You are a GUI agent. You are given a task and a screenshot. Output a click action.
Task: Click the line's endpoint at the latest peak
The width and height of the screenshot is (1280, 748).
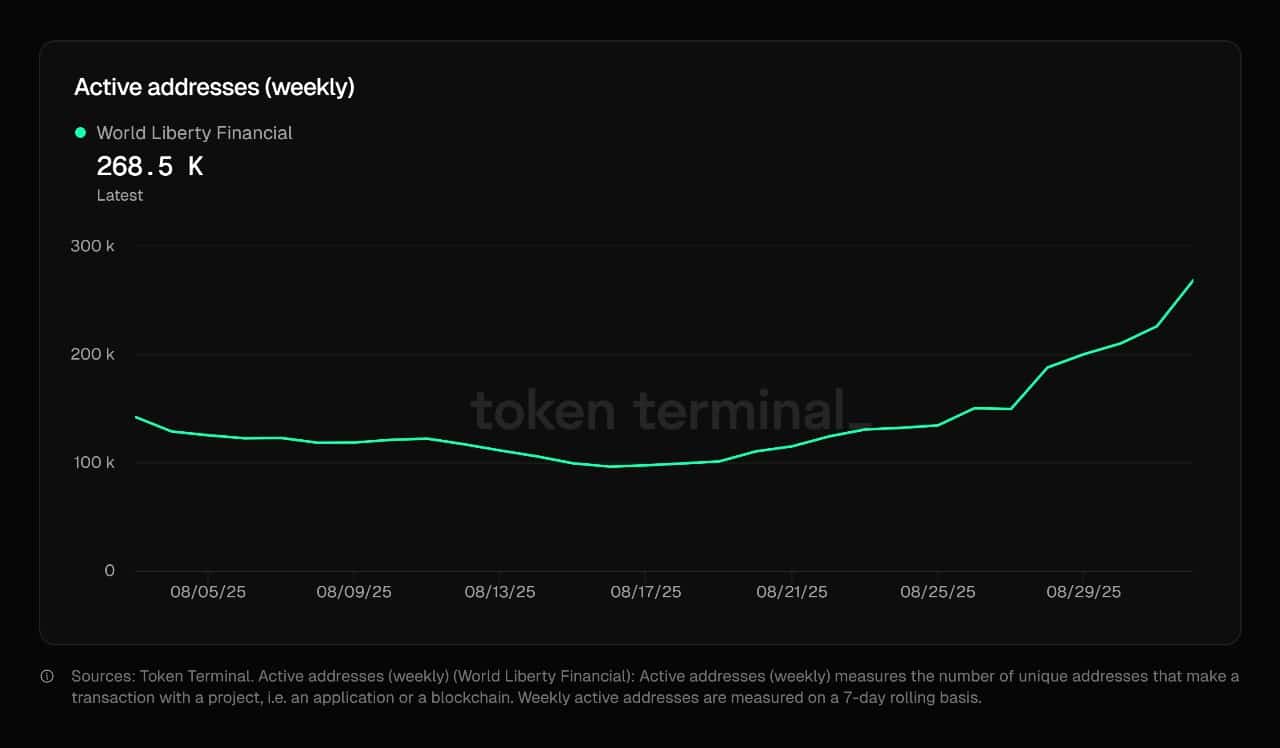1193,280
